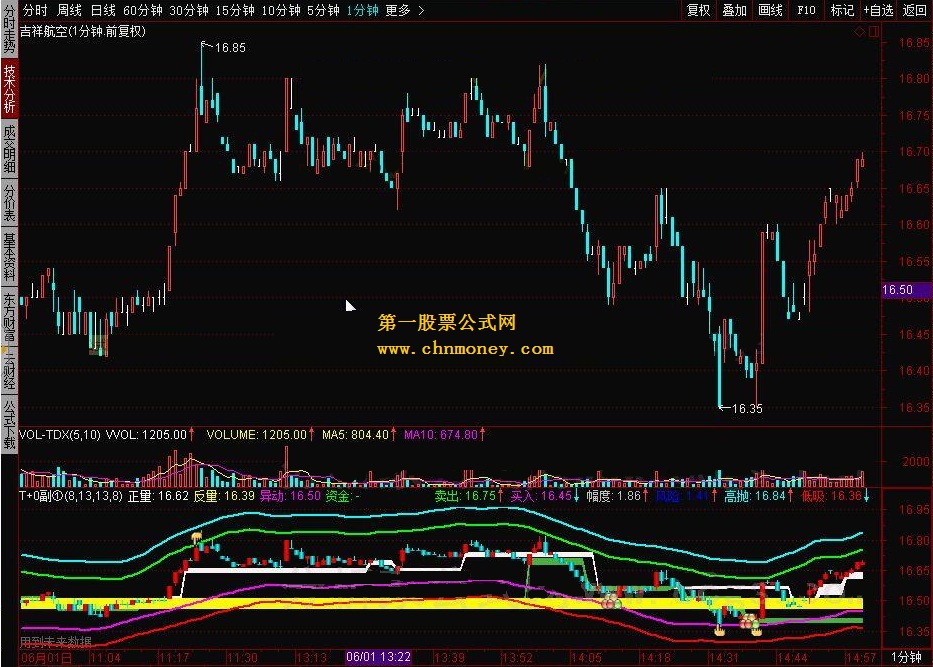Click the signal marker icon near 11:17 in T+0 panel
The image size is (933, 667).
click(198, 538)
